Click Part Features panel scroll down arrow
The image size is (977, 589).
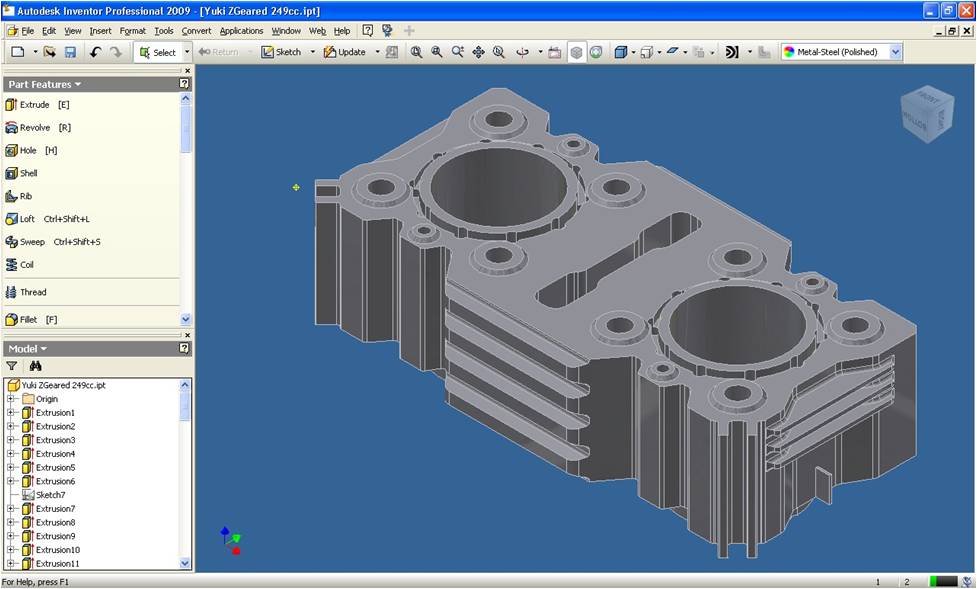click(x=186, y=319)
